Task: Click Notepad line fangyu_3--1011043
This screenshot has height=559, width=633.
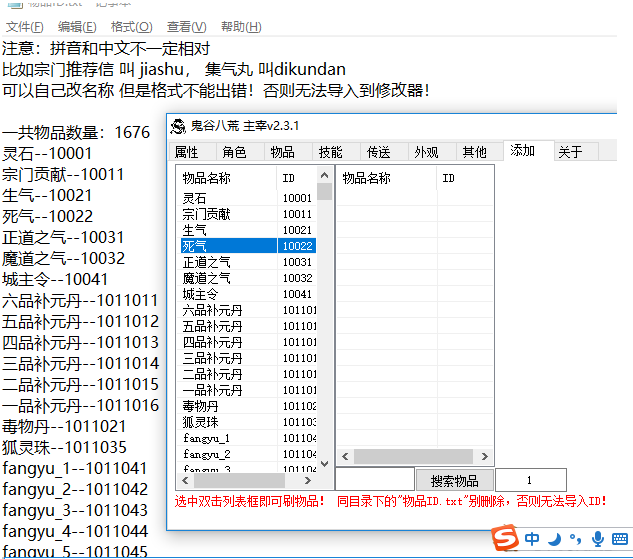Action: [x=75, y=510]
